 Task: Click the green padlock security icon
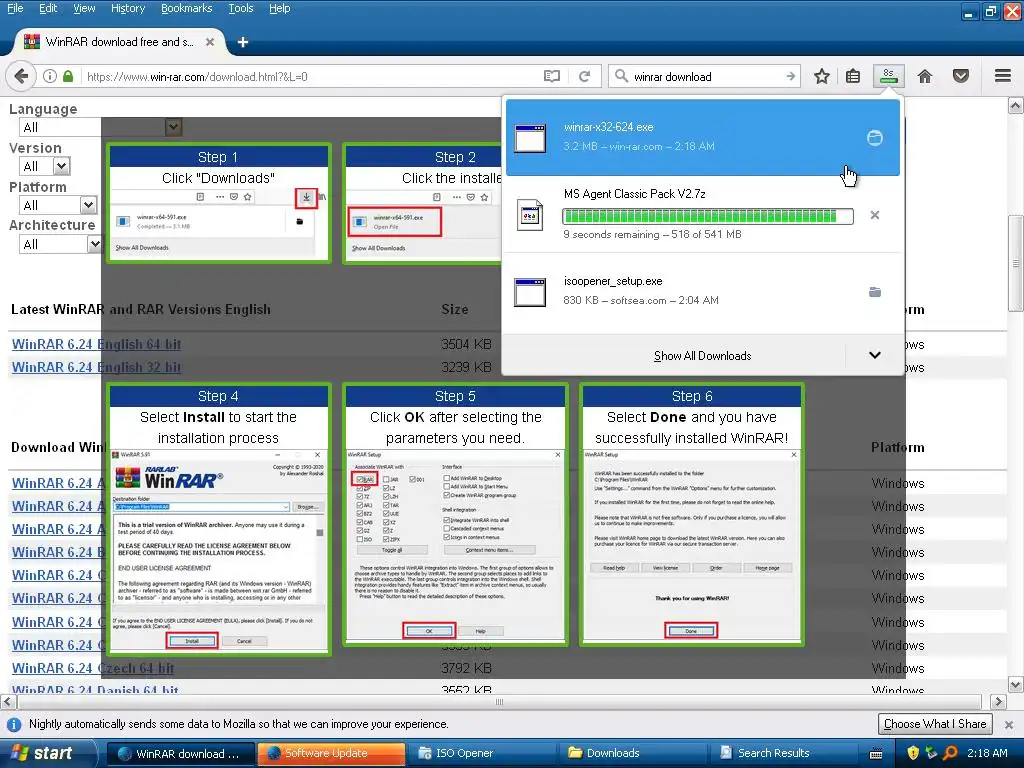coord(68,76)
